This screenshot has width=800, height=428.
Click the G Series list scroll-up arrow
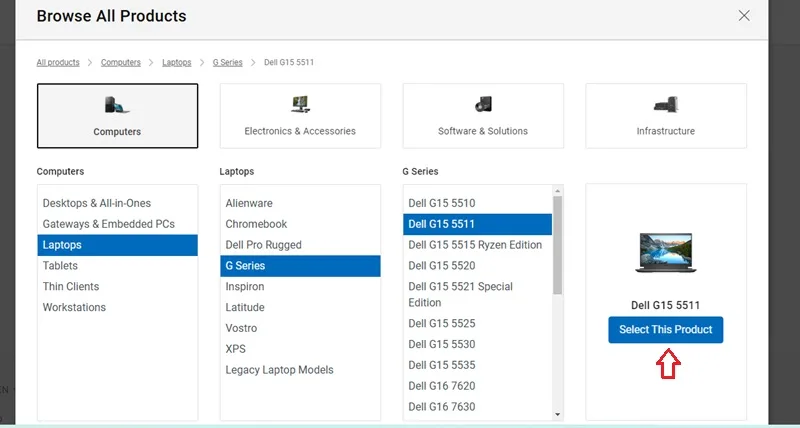(x=558, y=191)
